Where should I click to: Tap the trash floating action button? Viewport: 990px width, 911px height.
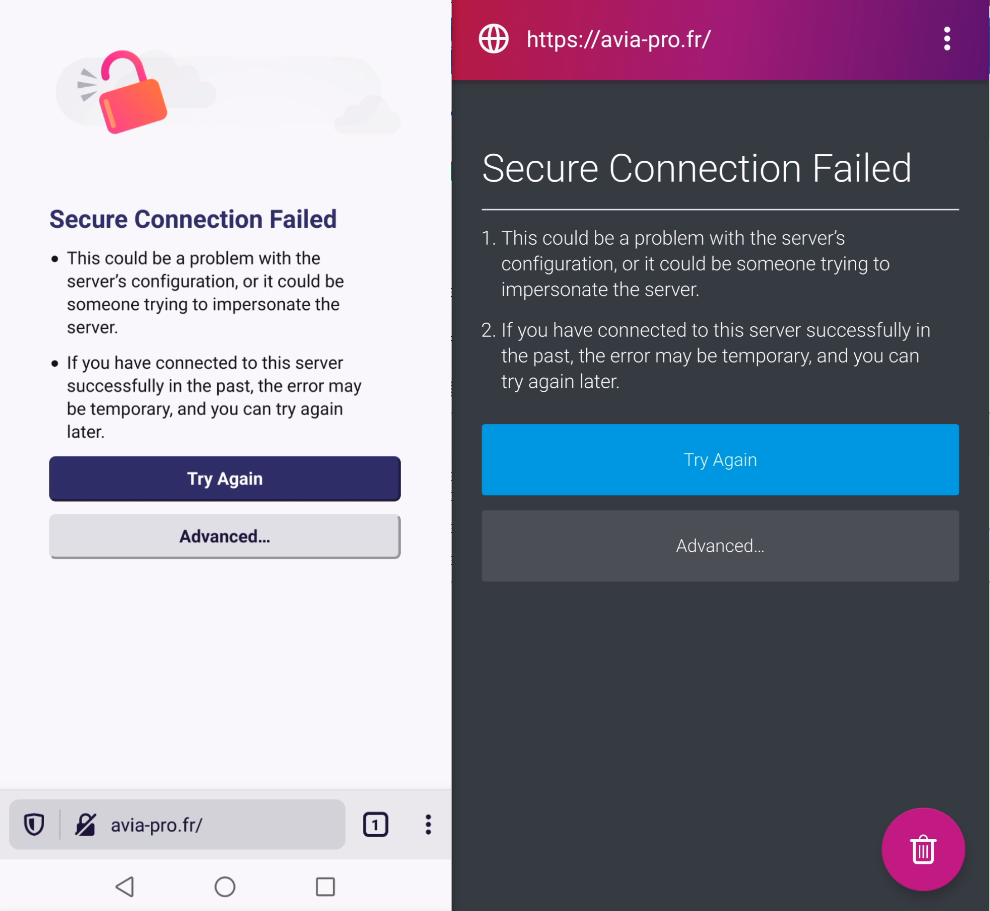tap(923, 849)
